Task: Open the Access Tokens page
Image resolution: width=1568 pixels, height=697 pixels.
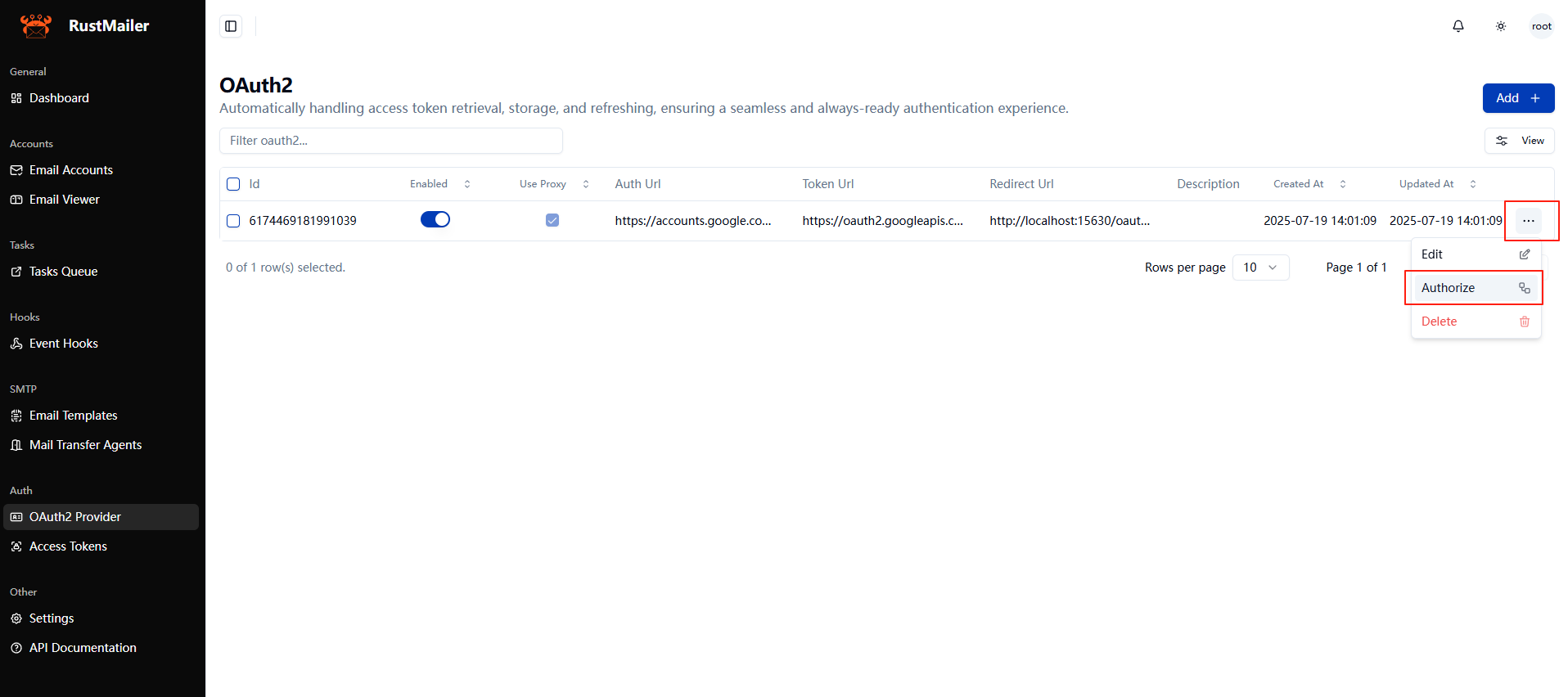Action: [101, 546]
